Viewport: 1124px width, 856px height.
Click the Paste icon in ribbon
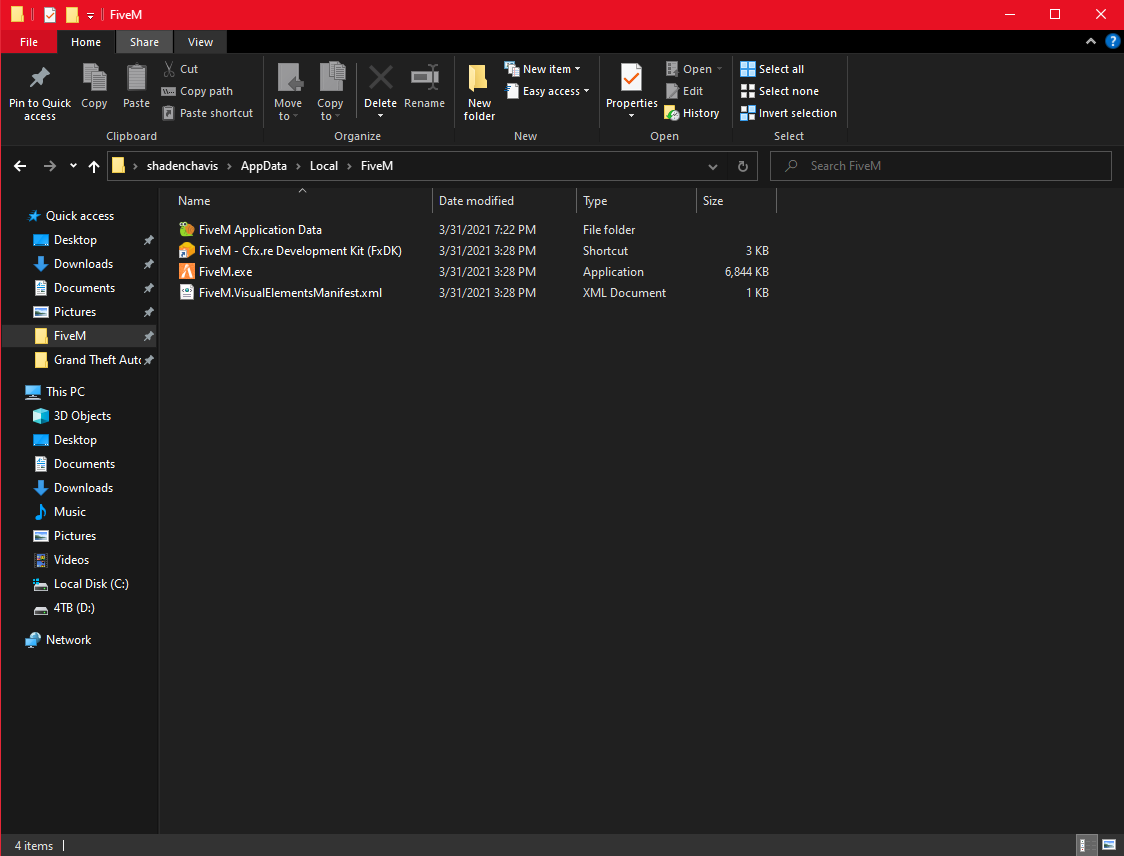(136, 78)
